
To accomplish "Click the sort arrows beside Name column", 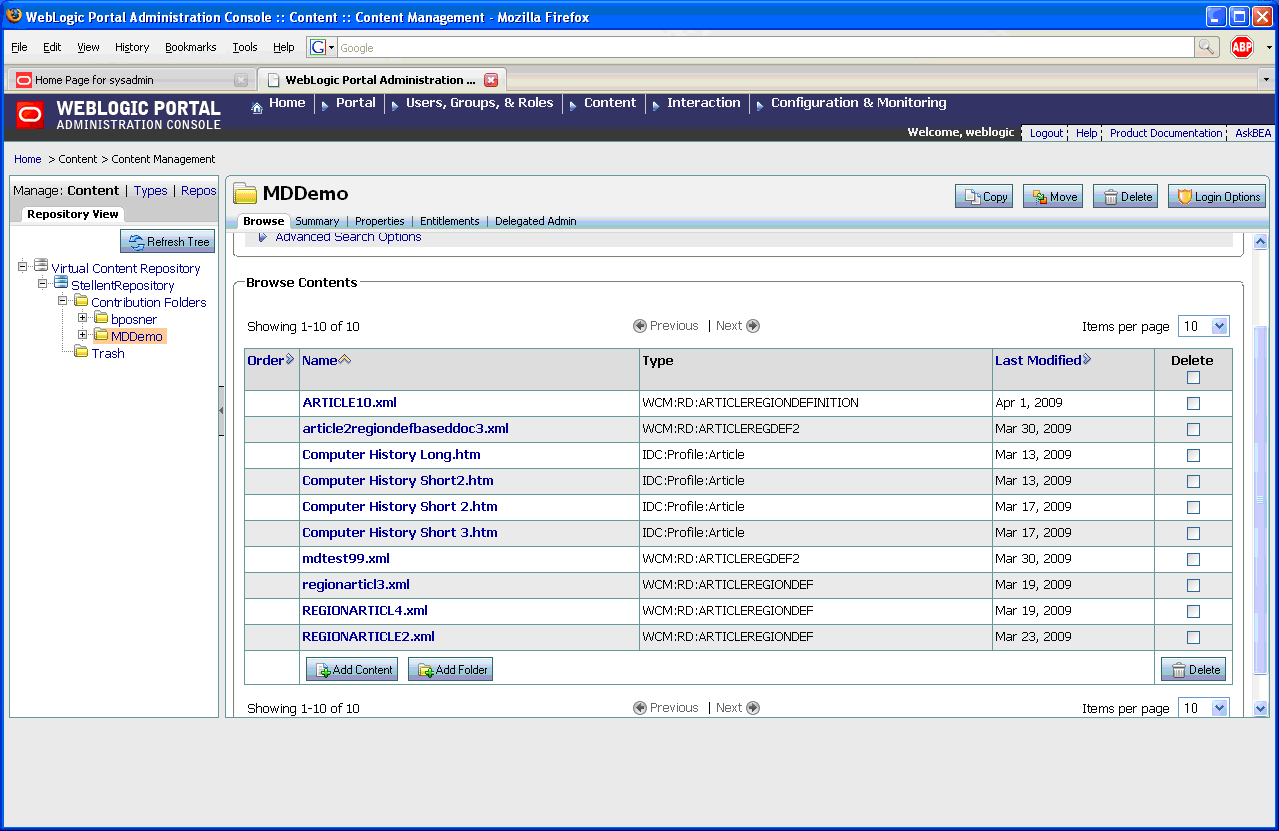I will pyautogui.click(x=345, y=360).
